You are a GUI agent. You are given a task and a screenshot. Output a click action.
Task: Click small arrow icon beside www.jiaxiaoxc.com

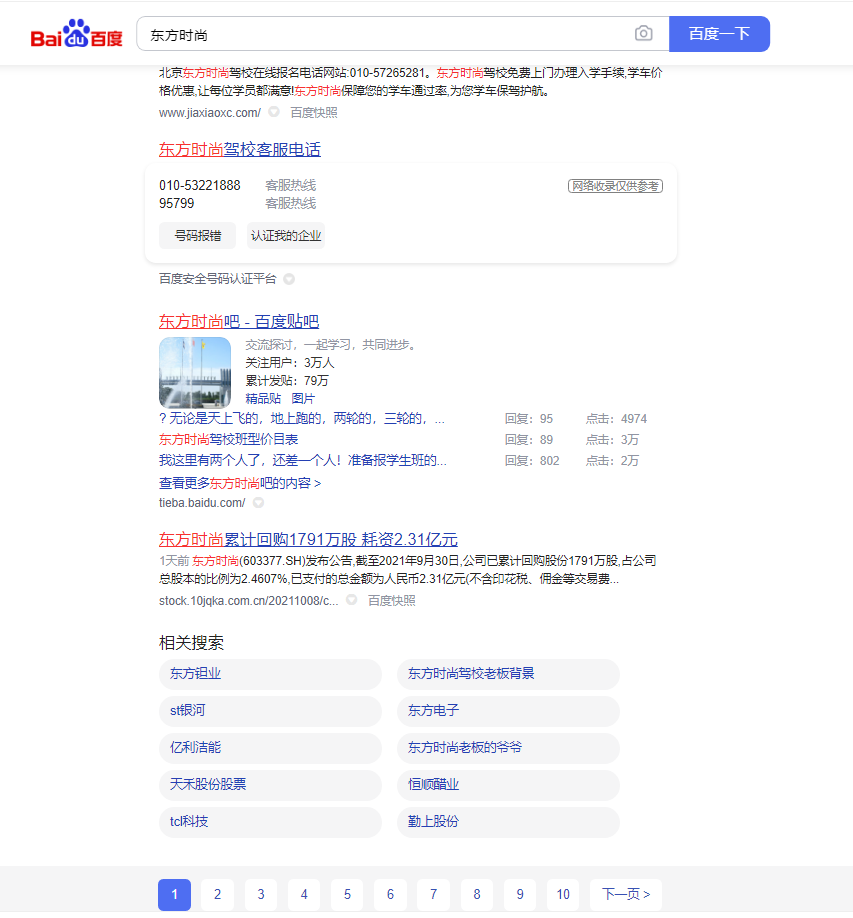[x=274, y=113]
